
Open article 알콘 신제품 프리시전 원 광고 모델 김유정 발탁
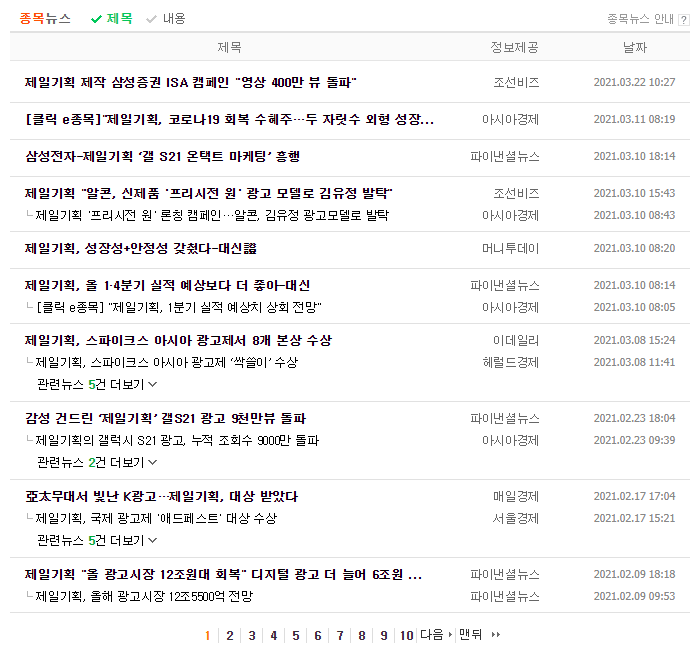coord(209,193)
